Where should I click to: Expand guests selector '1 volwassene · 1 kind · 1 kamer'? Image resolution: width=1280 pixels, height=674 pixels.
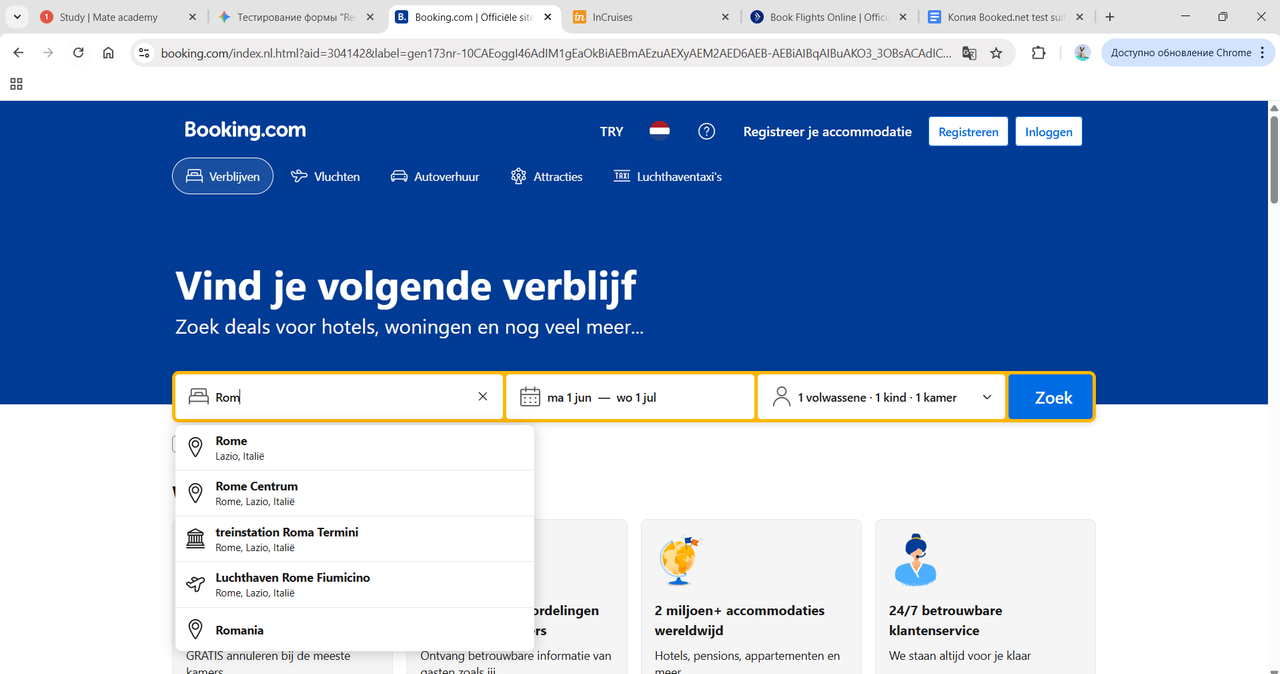(881, 397)
